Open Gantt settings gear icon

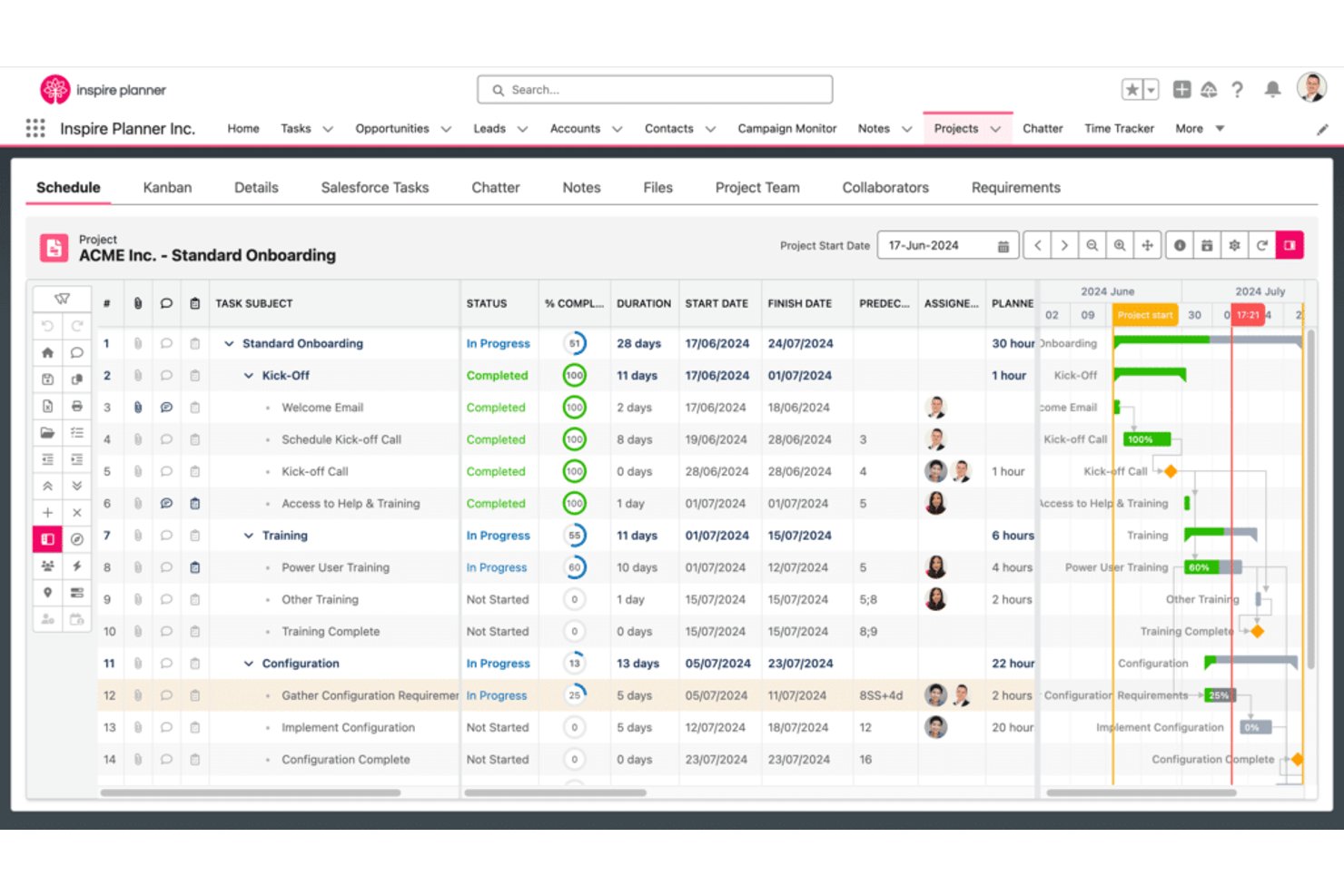point(1234,245)
